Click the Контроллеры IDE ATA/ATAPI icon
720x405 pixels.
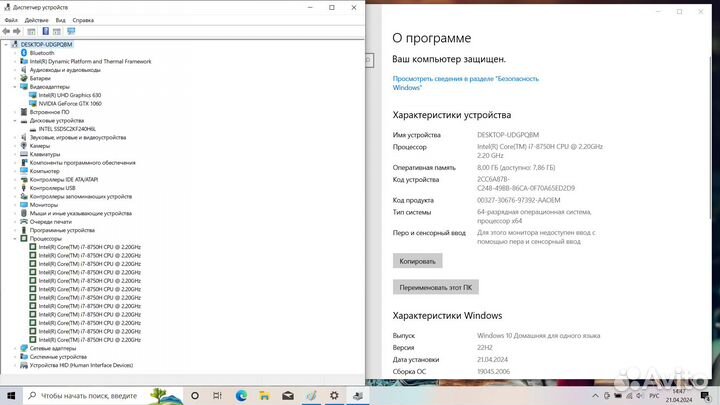click(x=24, y=180)
